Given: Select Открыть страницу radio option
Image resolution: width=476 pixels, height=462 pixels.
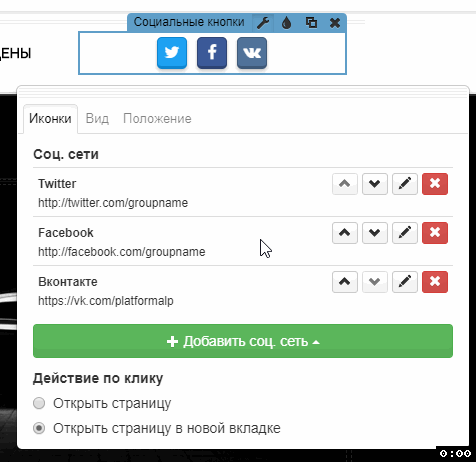Looking at the screenshot, I should (39, 403).
